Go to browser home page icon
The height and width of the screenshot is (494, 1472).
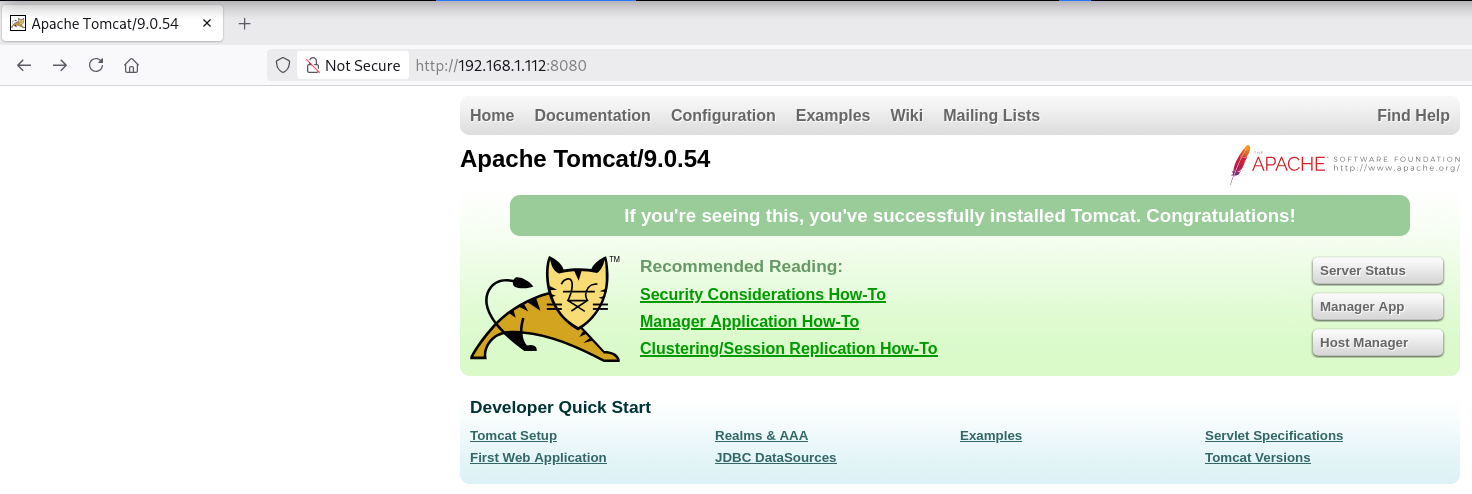(131, 65)
